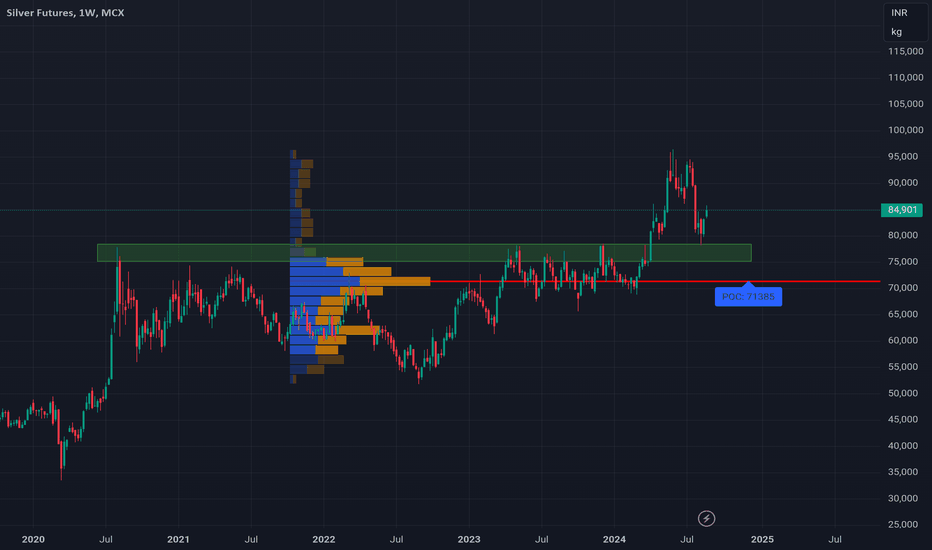Click the 95,000 price axis label
The width and height of the screenshot is (932, 550).
(903, 156)
